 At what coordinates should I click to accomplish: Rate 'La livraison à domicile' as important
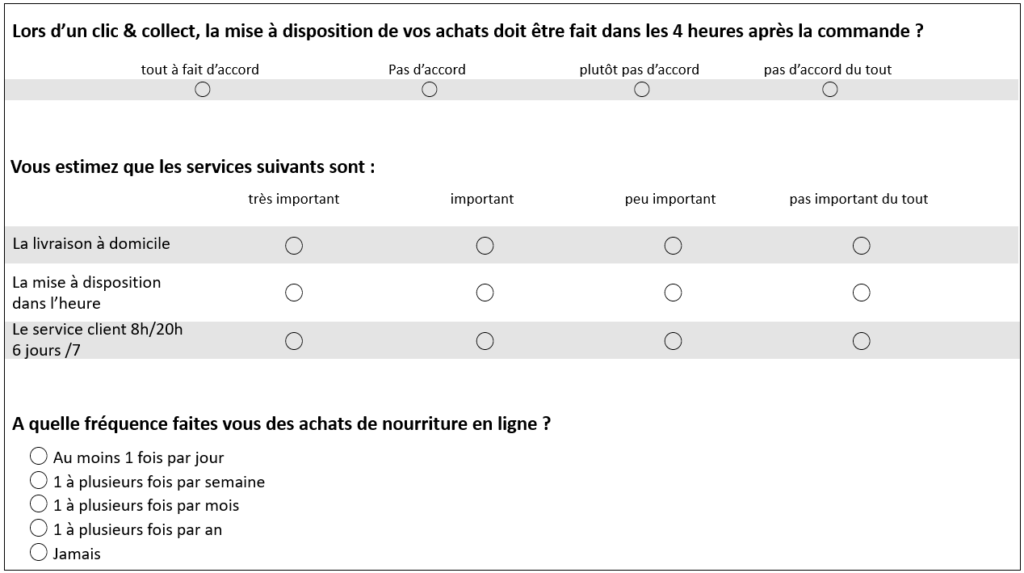485,245
